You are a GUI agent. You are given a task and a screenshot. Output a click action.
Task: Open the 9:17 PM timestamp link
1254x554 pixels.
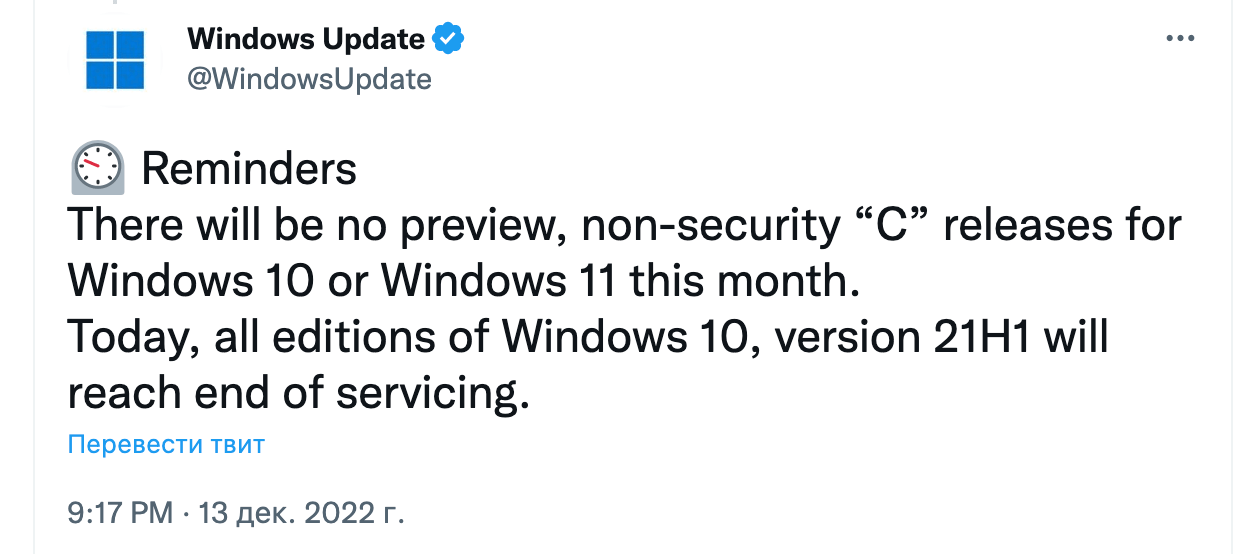tap(120, 514)
